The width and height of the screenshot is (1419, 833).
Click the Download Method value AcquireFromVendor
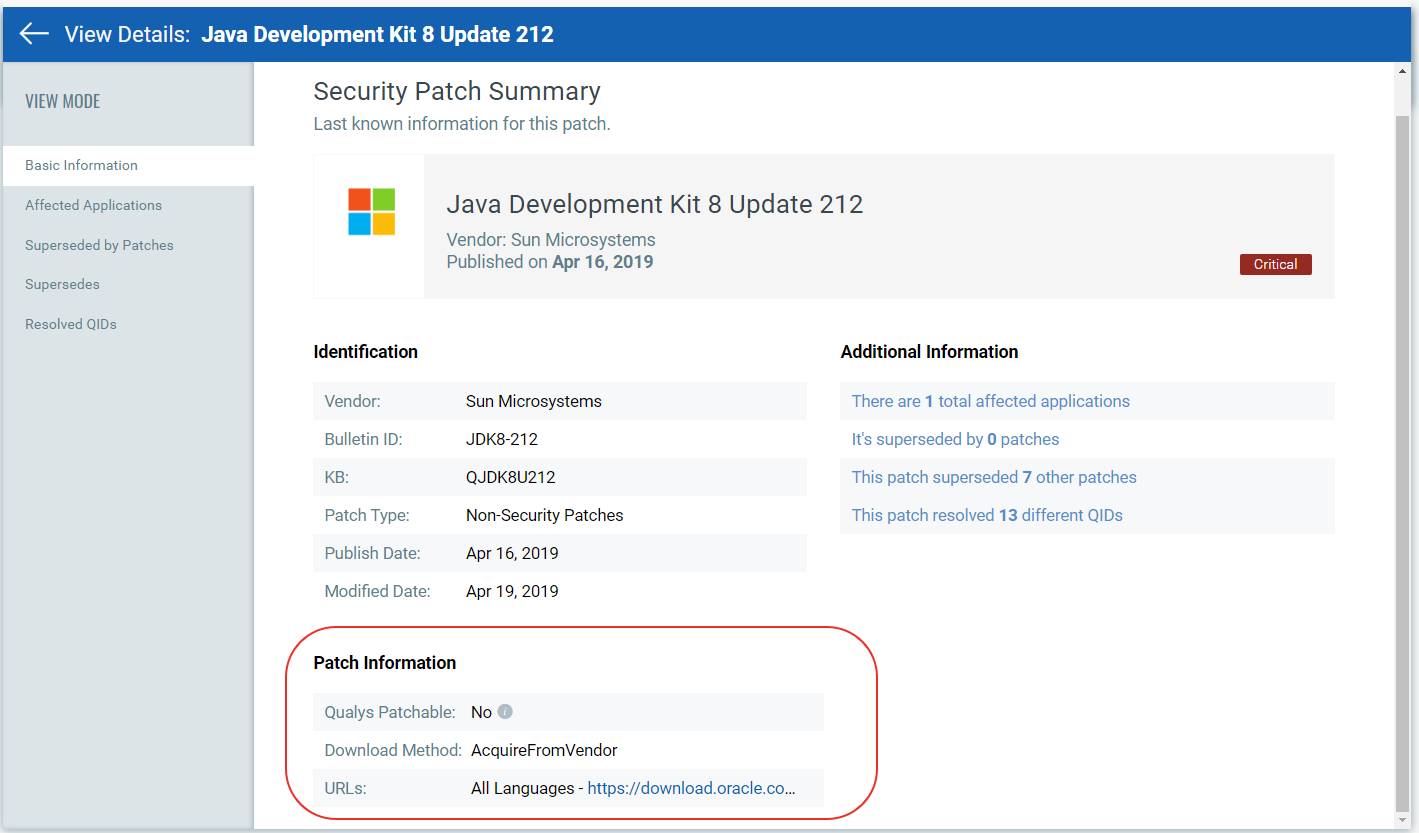pyautogui.click(x=544, y=750)
